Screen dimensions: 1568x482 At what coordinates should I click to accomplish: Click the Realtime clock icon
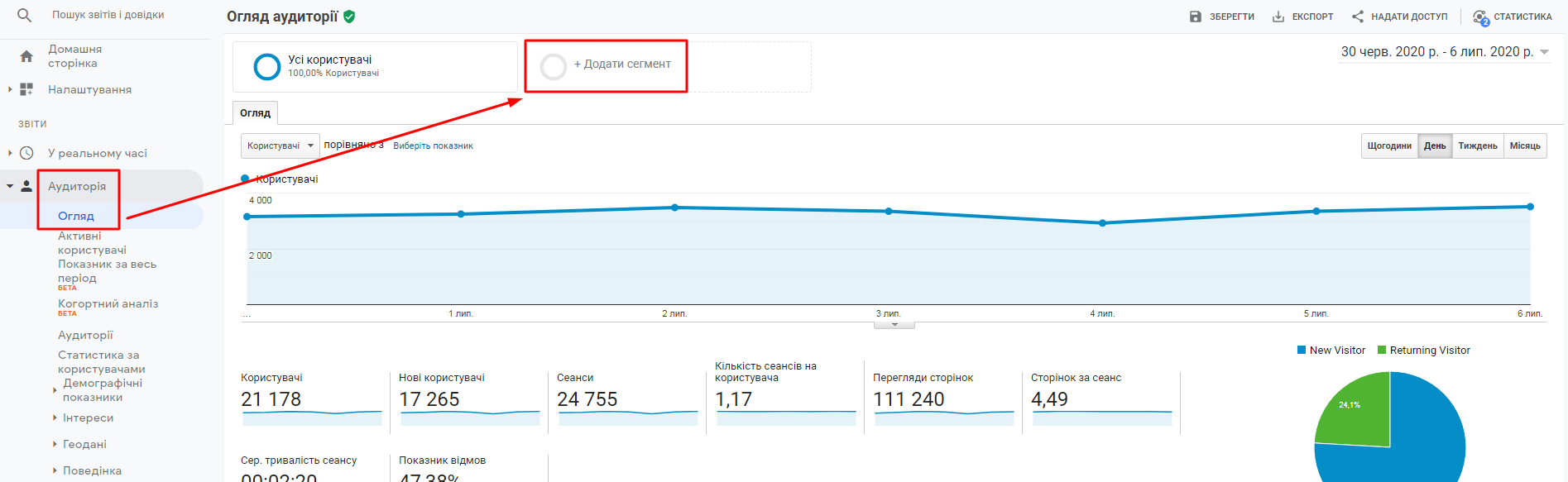tap(26, 153)
